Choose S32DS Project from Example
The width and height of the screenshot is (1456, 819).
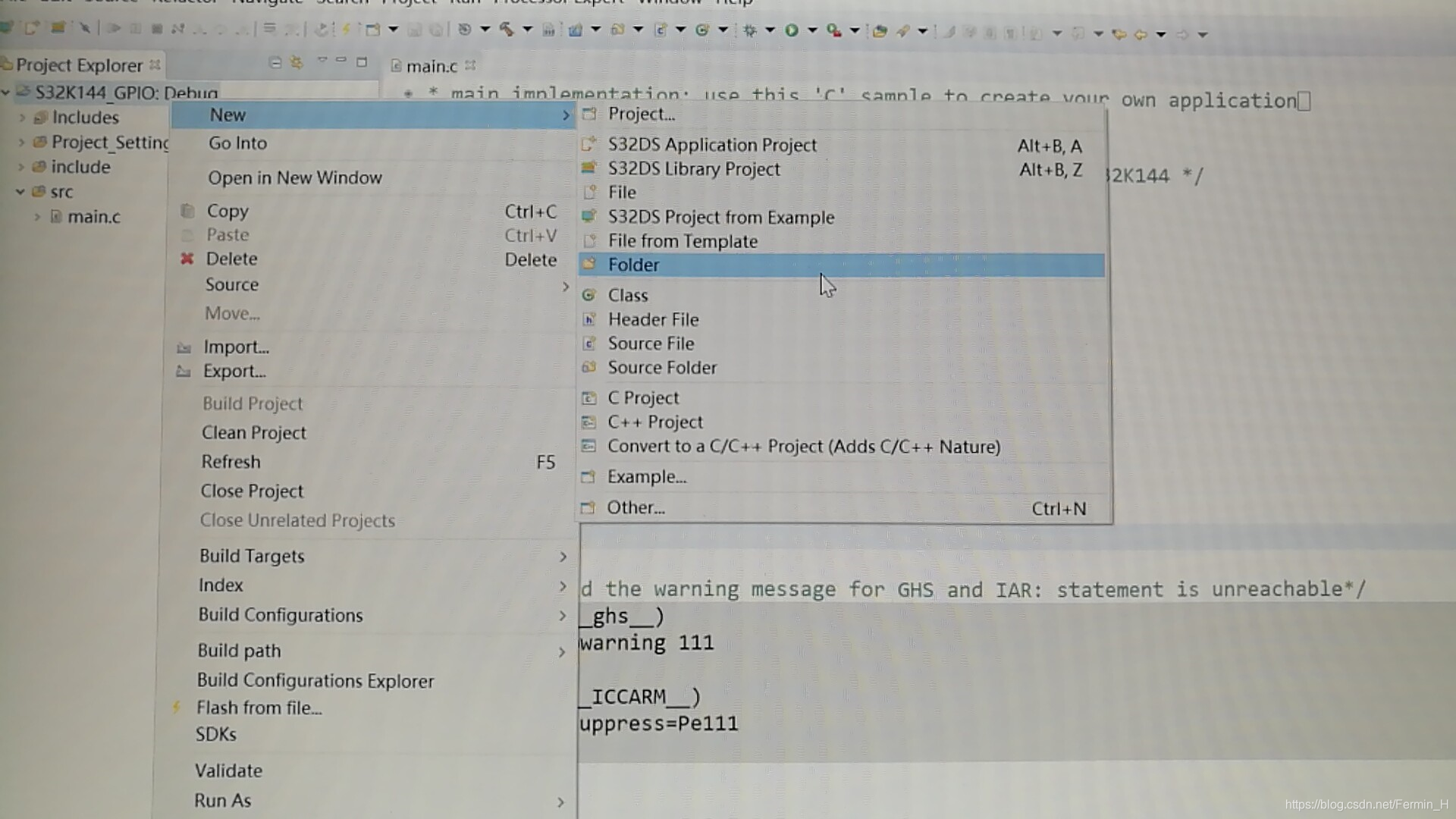coord(841,217)
